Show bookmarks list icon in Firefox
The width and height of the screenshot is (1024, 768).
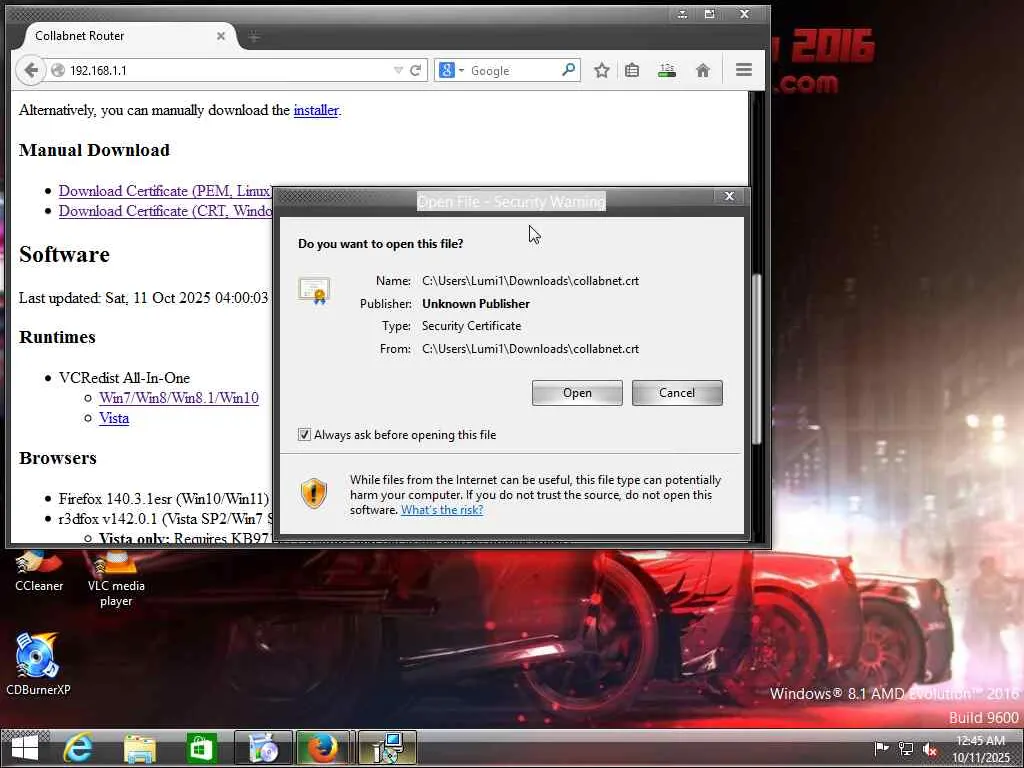click(x=632, y=71)
